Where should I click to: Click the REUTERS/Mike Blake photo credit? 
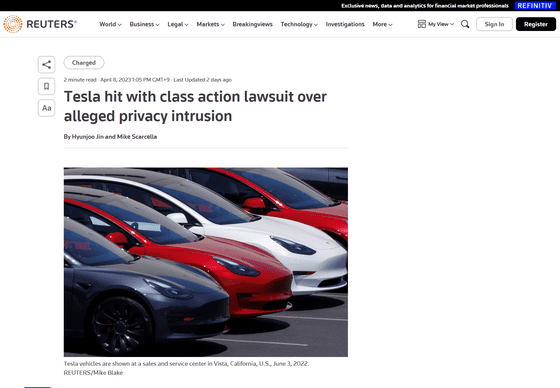pyautogui.click(x=93, y=373)
